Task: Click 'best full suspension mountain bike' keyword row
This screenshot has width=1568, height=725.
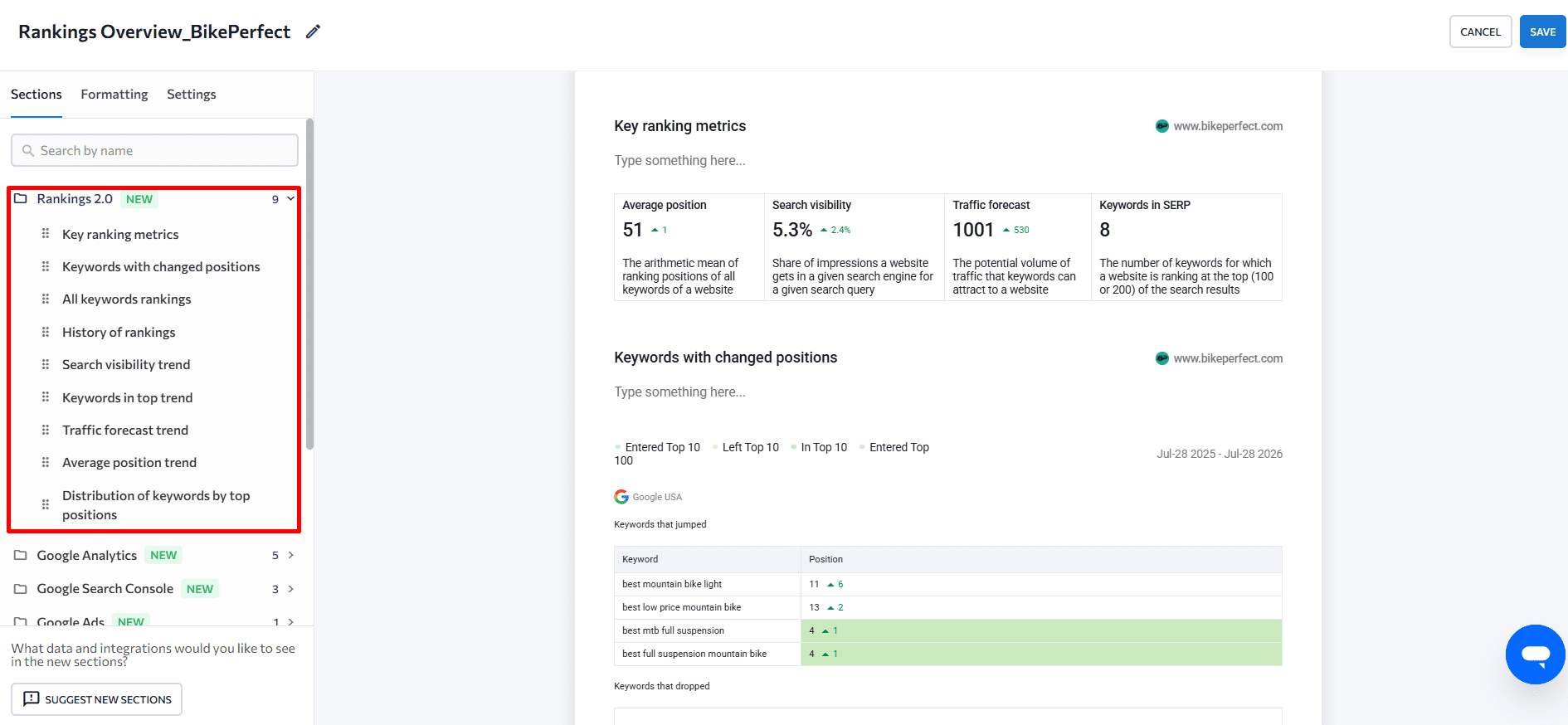Action: 948,654
